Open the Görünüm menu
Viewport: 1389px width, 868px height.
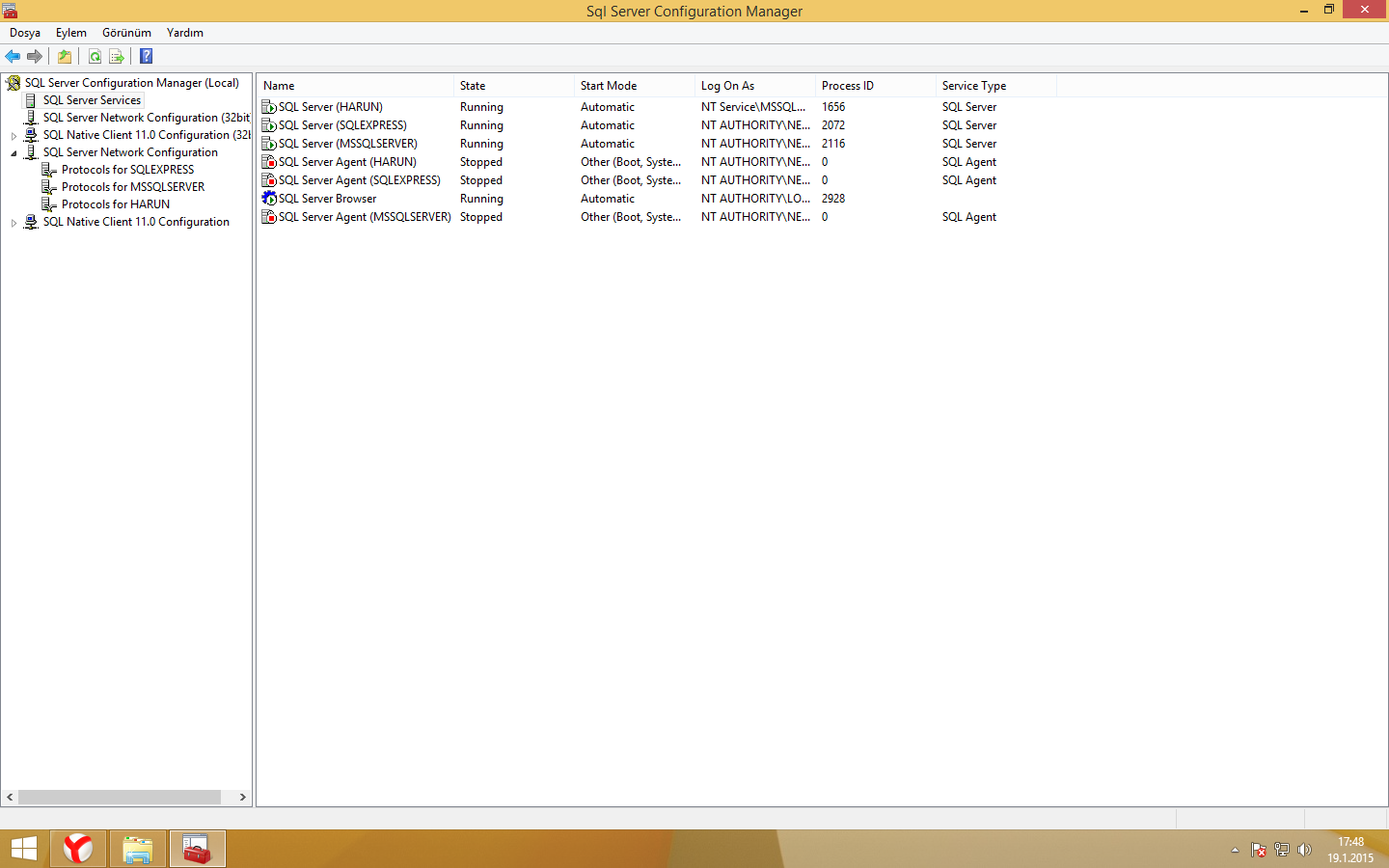pyautogui.click(x=126, y=33)
